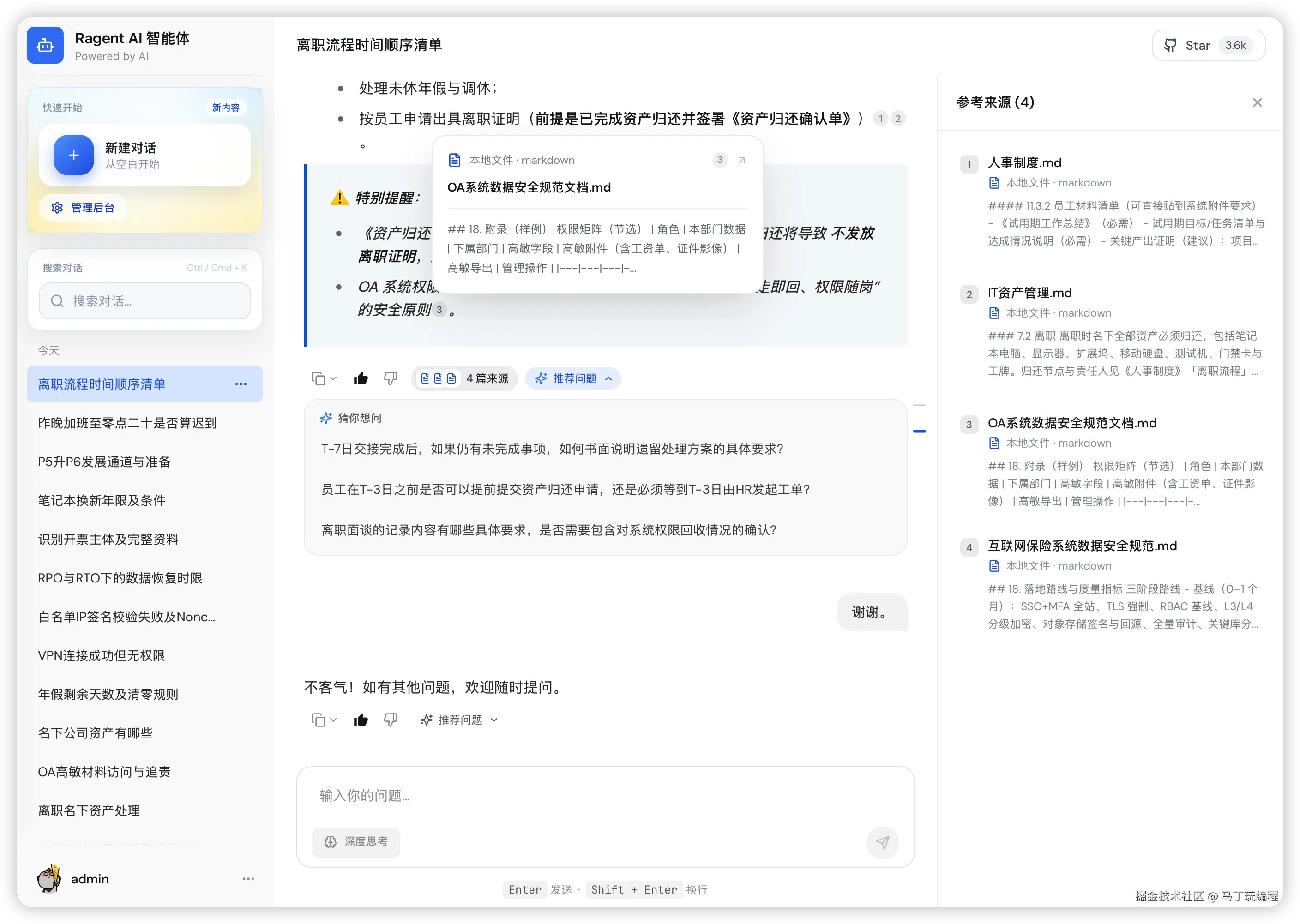Open chat 年假剩余天数及清零规则
The image size is (1300, 924).
pos(144,694)
